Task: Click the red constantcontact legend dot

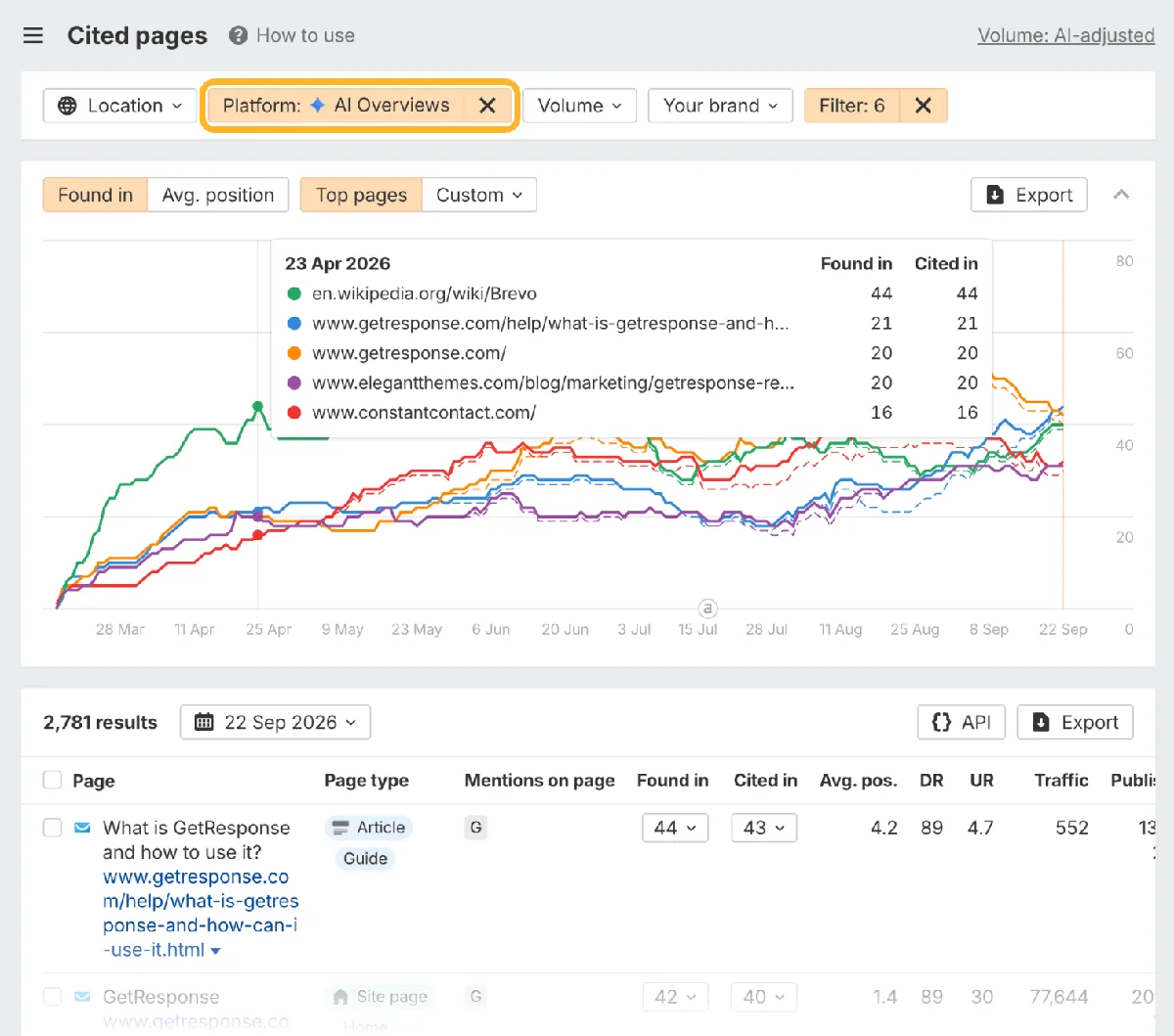Action: pyautogui.click(x=293, y=412)
